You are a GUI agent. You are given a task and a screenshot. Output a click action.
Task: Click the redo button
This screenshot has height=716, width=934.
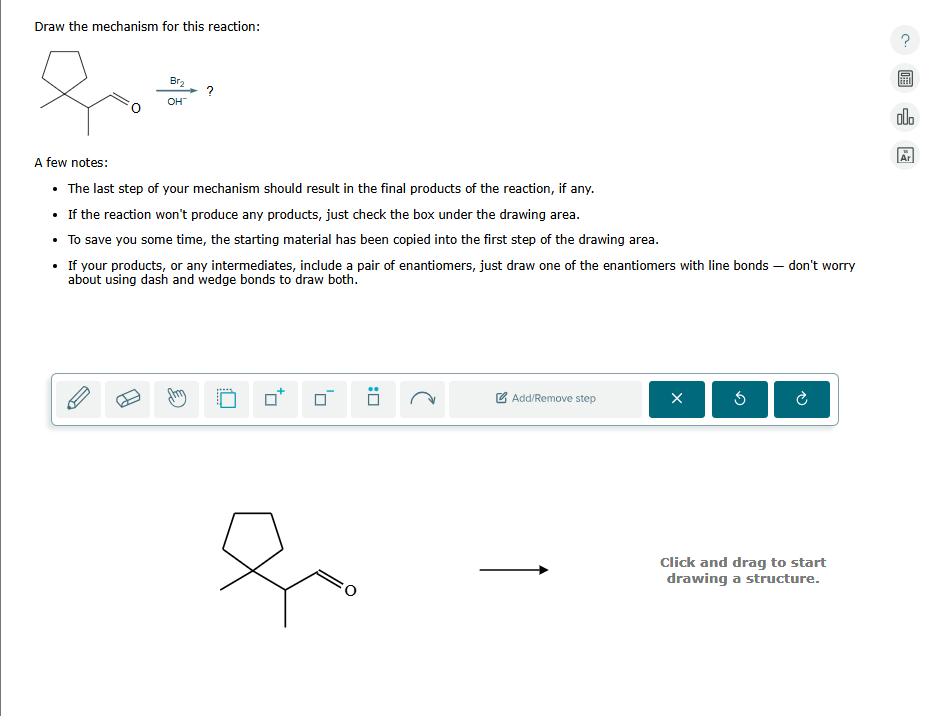click(802, 399)
